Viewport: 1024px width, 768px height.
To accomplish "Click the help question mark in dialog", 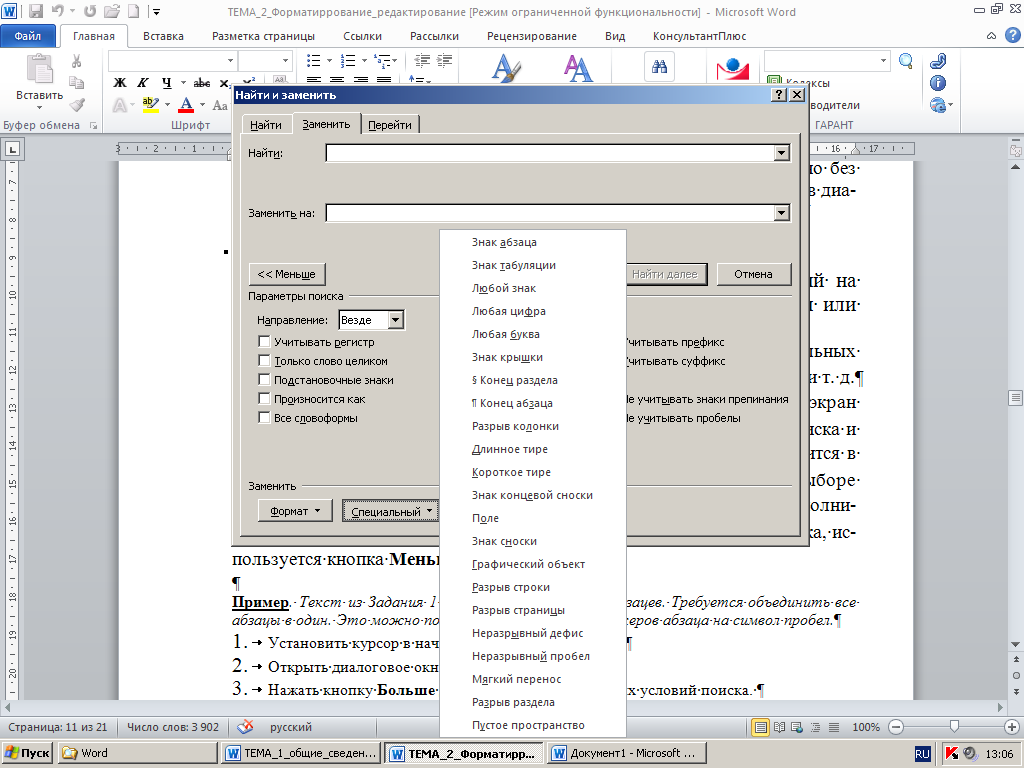I will pyautogui.click(x=778, y=95).
